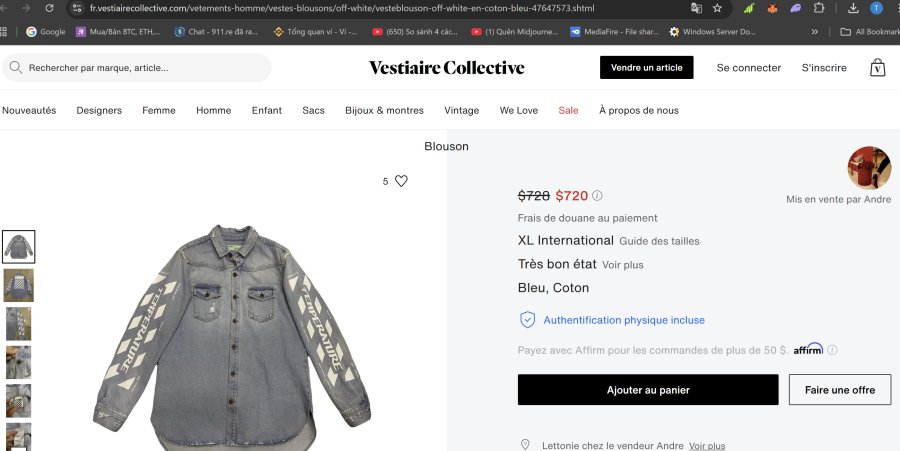Click the Affirm info icon
Screen dimensions: 900x451
click(832, 350)
